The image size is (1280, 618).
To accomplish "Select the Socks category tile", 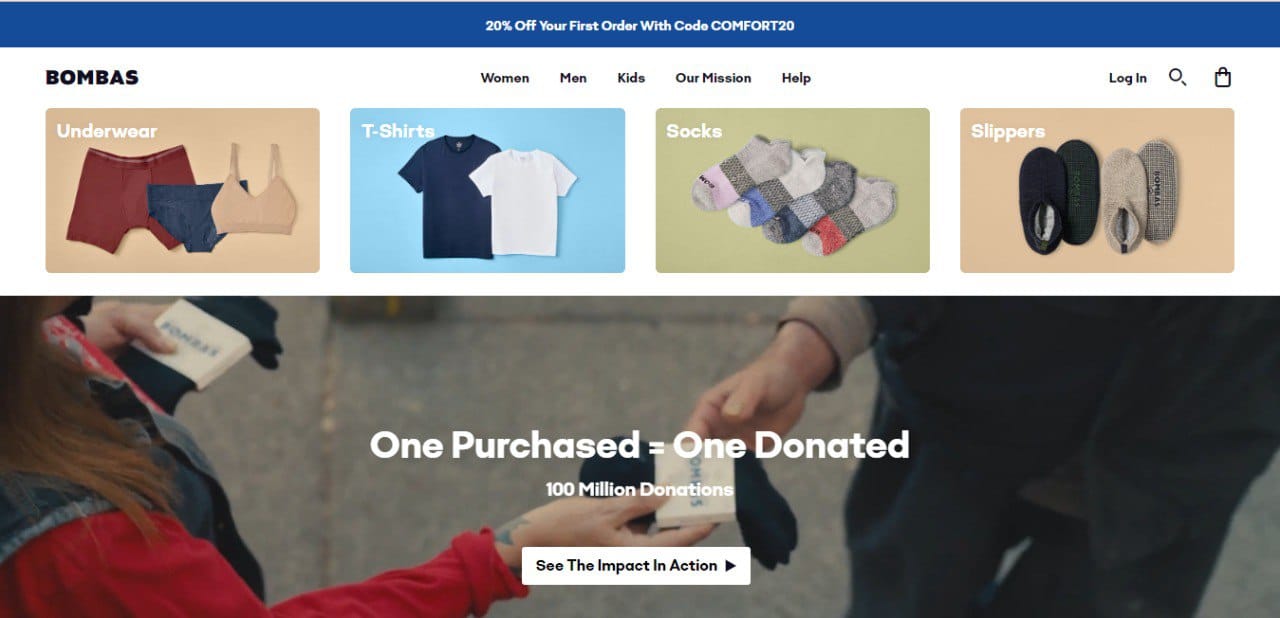I will pyautogui.click(x=792, y=190).
